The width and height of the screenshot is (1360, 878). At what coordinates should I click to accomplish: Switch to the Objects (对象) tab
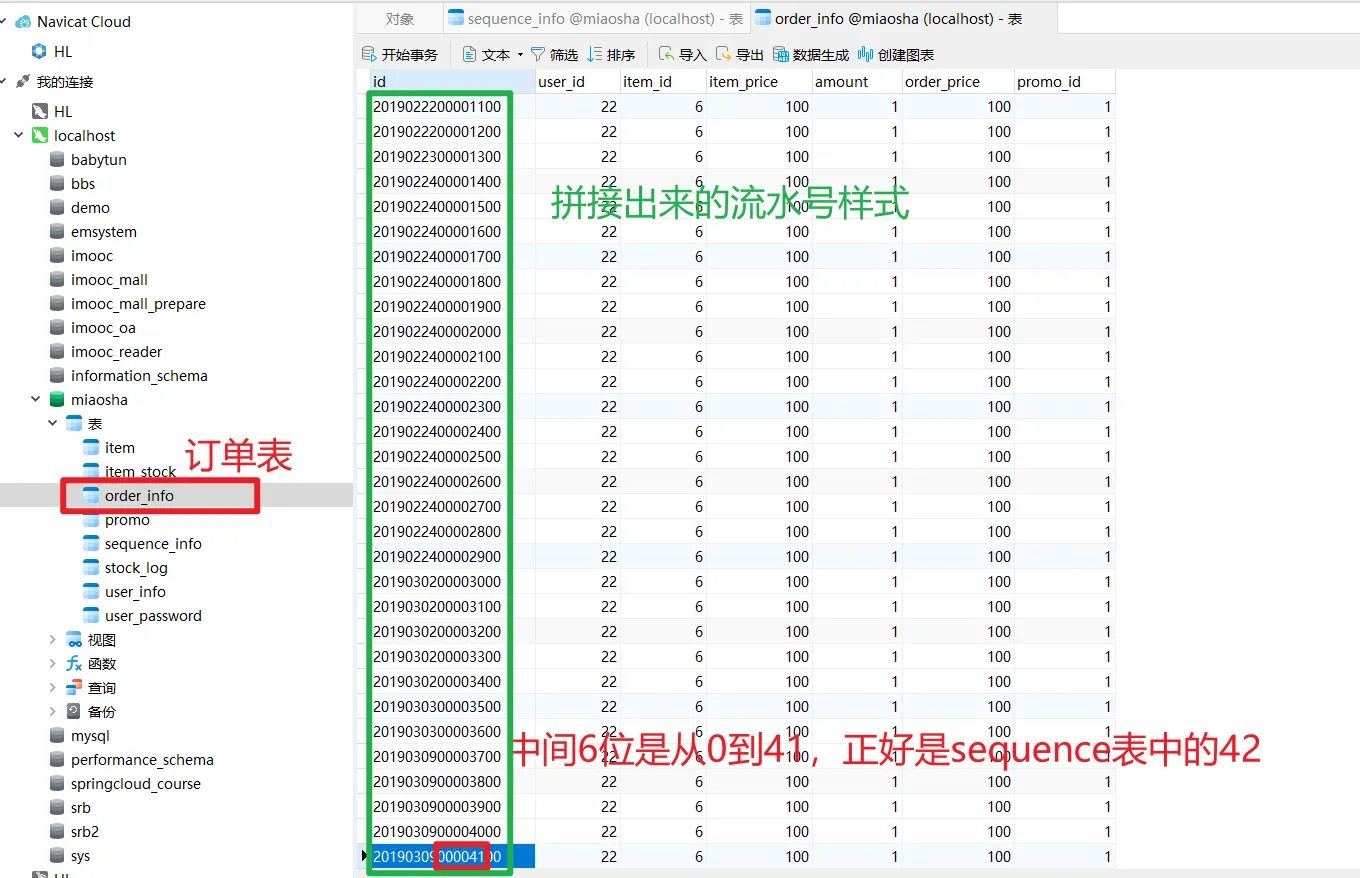click(x=400, y=19)
